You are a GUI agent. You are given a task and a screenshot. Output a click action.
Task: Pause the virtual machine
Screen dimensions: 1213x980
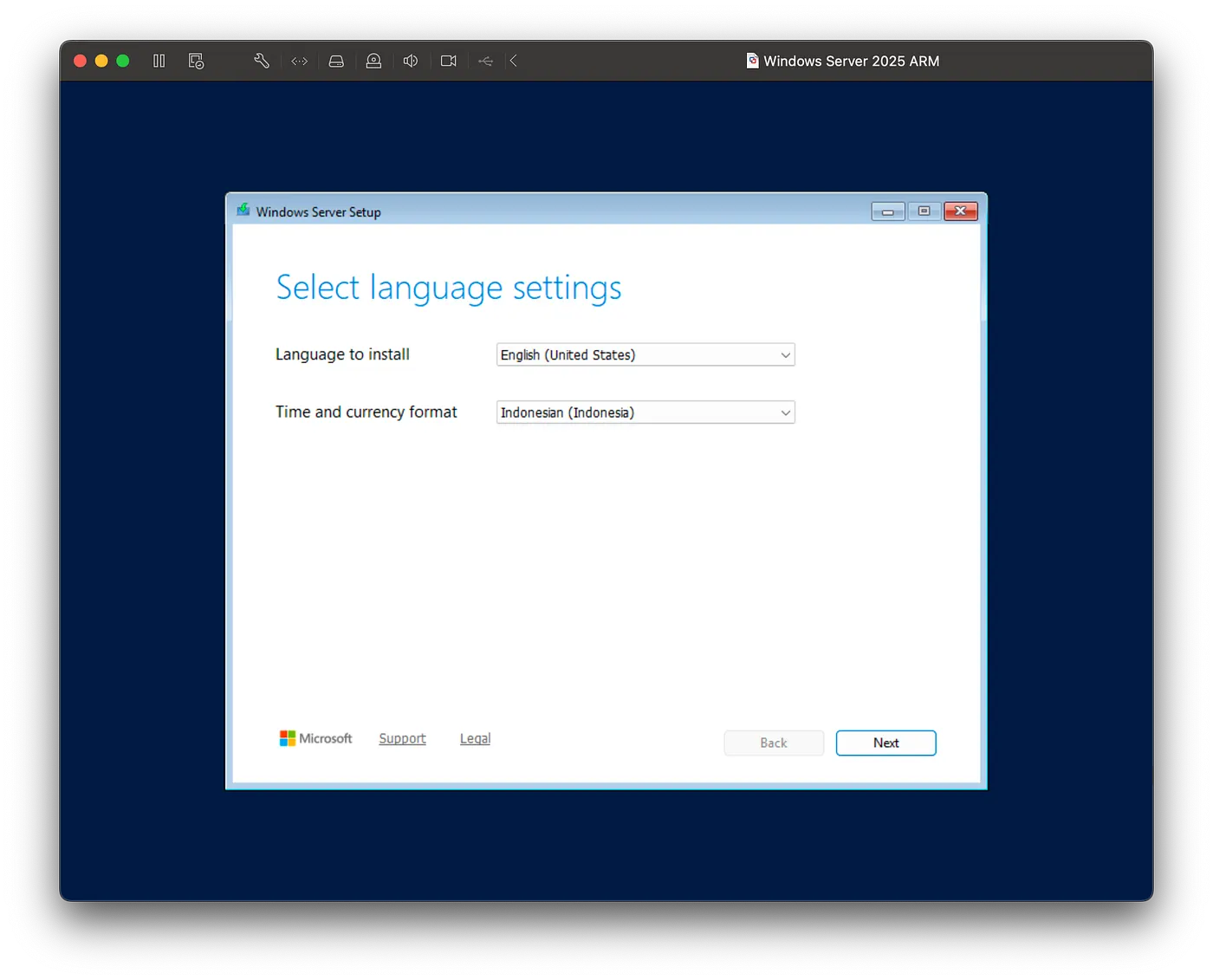tap(159, 61)
